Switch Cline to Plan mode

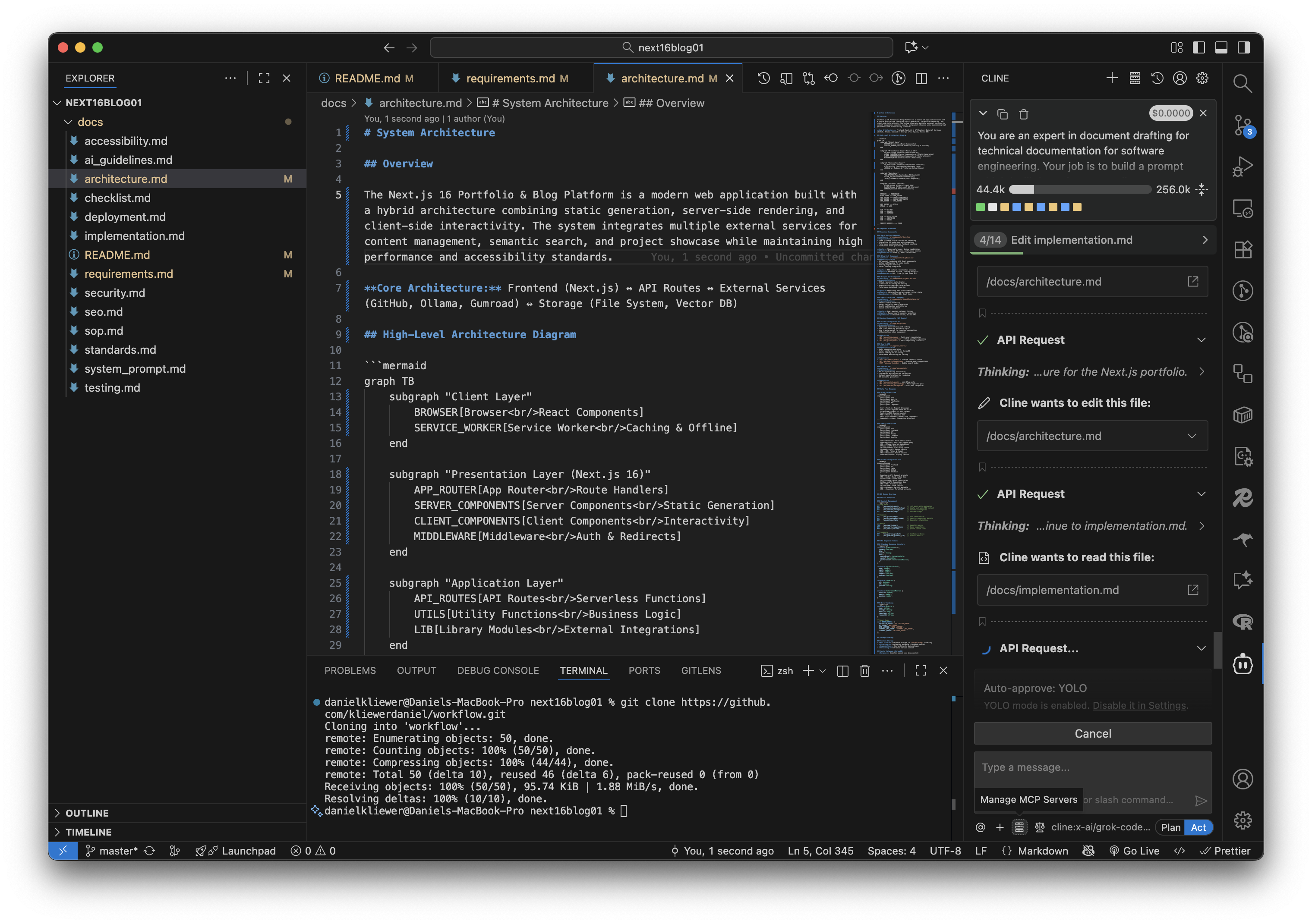click(x=1170, y=827)
